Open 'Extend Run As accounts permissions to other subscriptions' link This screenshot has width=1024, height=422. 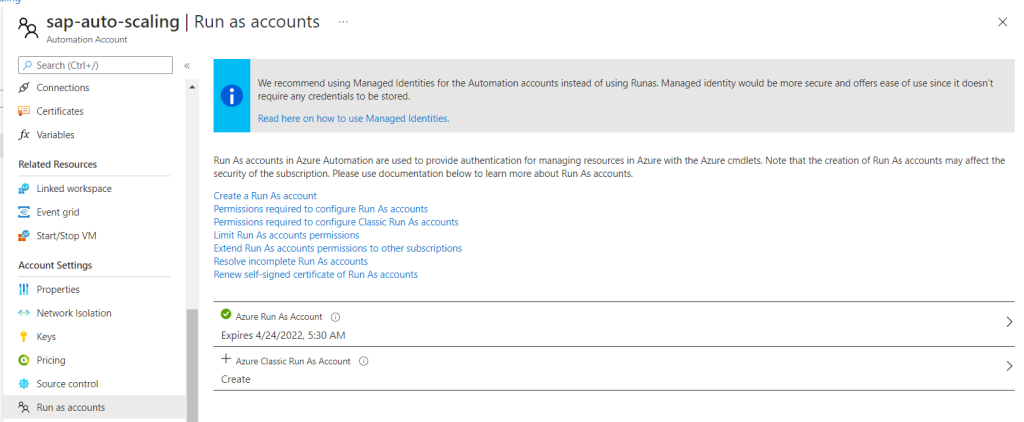tap(338, 248)
